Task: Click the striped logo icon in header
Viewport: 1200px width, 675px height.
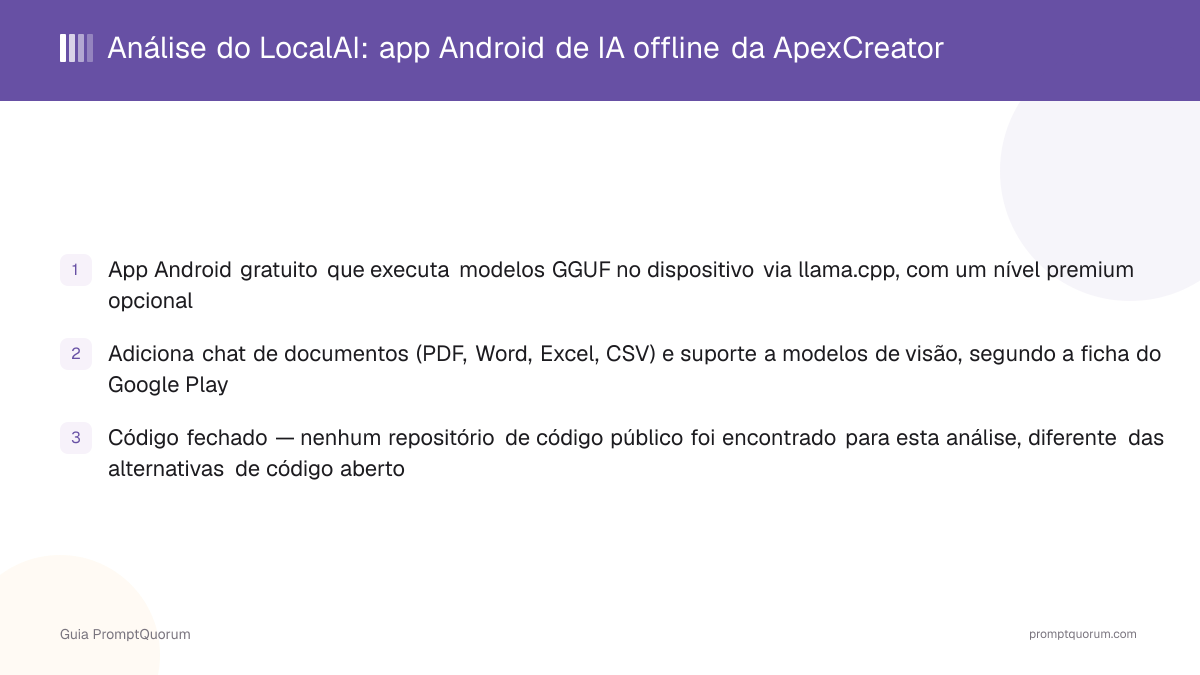Action: [76, 48]
